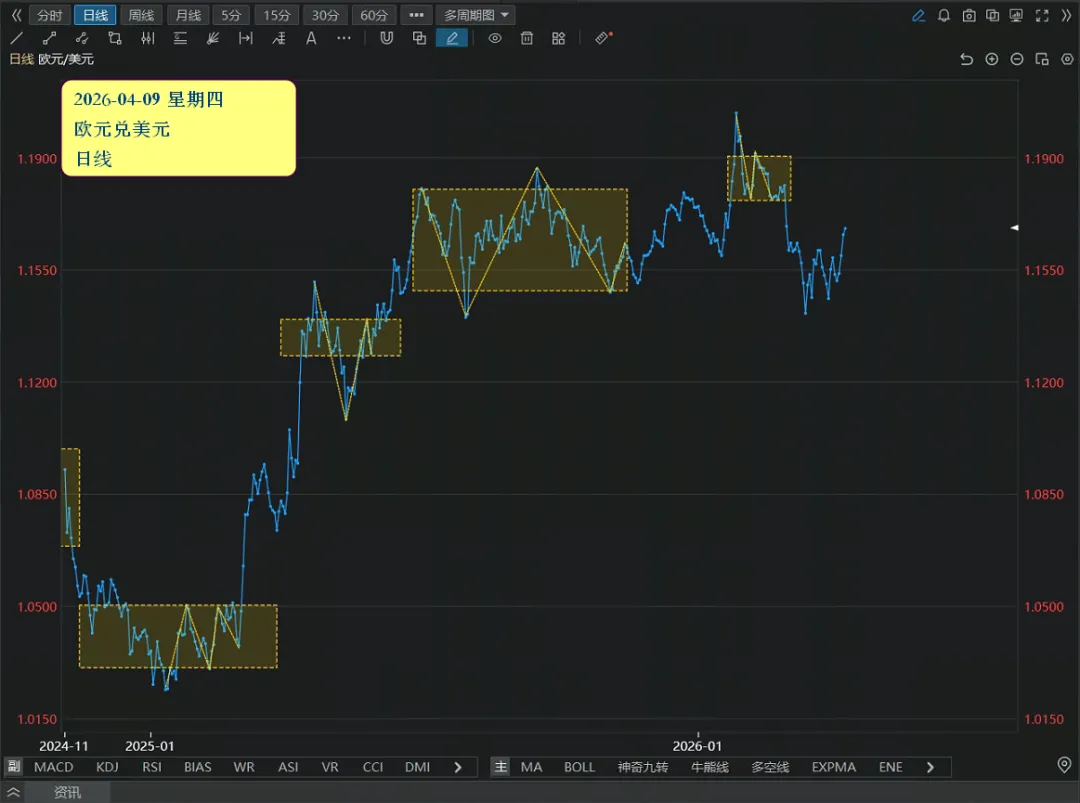Enter fullscreen chart mode

tap(1042, 15)
